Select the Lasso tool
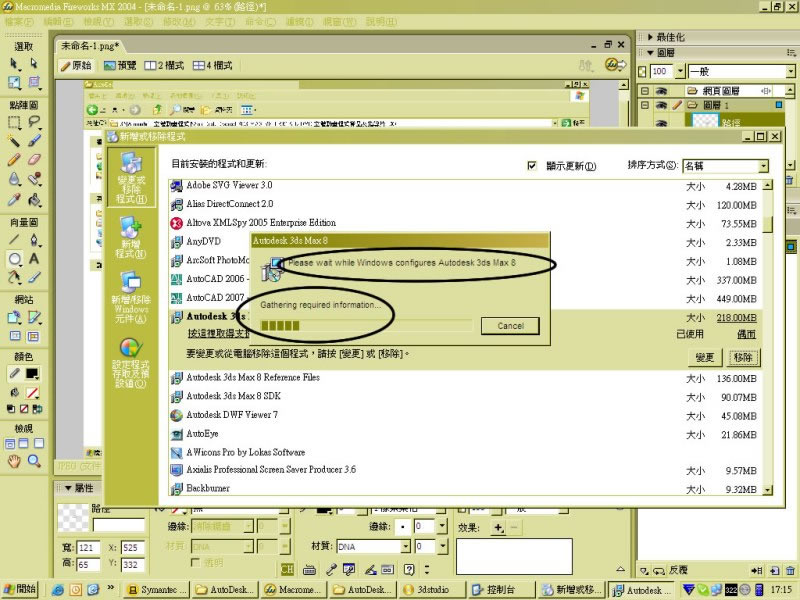 [34, 122]
